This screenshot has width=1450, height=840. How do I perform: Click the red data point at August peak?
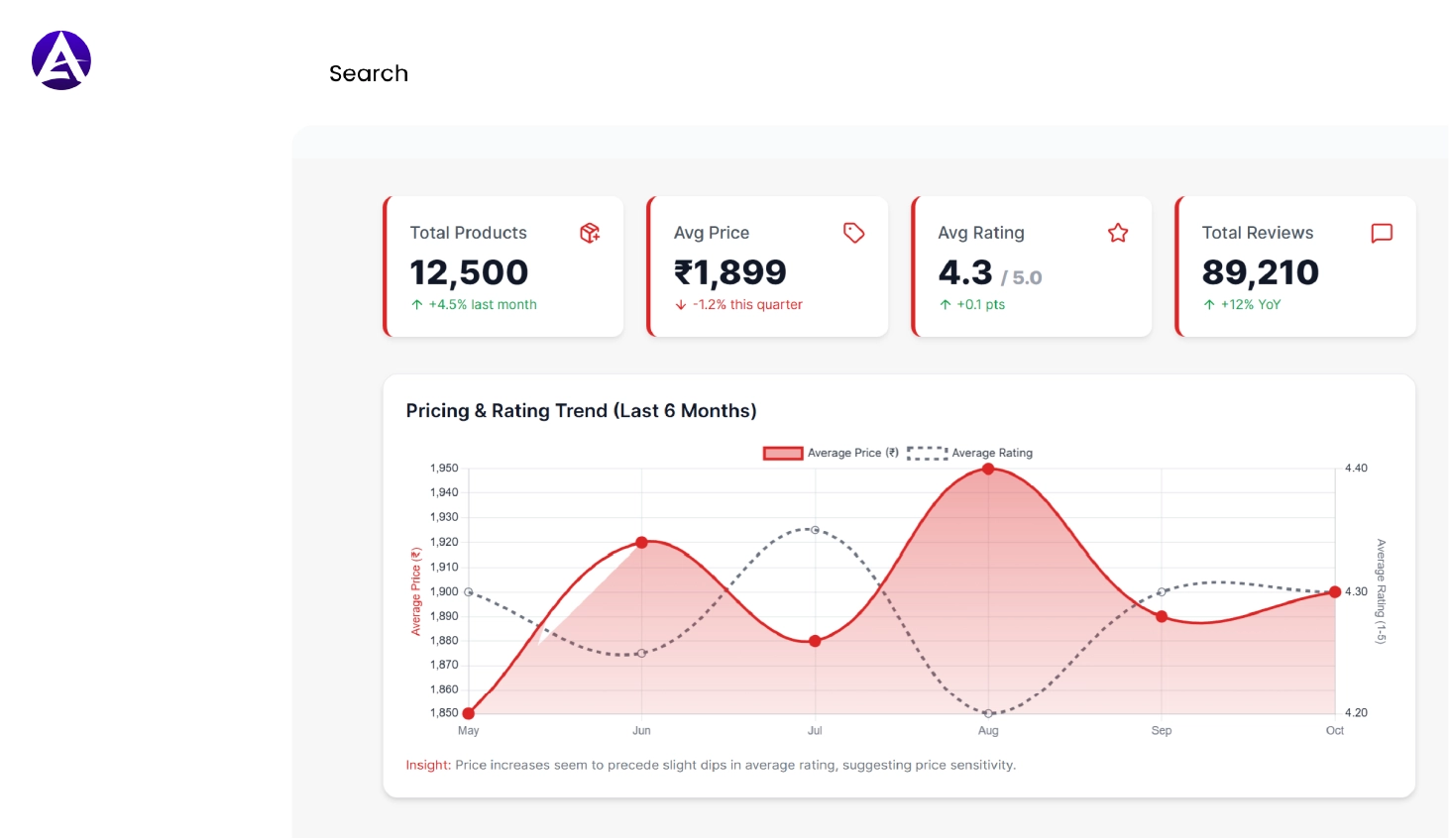pyautogui.click(x=988, y=468)
